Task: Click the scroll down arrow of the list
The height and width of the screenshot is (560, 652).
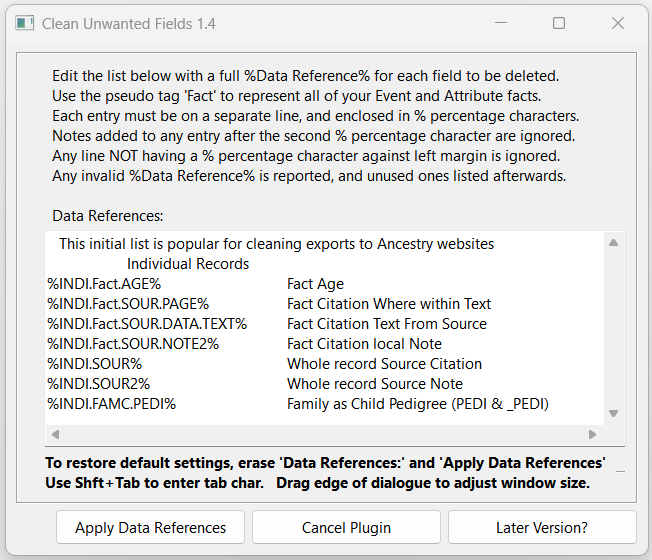Action: pyautogui.click(x=614, y=413)
